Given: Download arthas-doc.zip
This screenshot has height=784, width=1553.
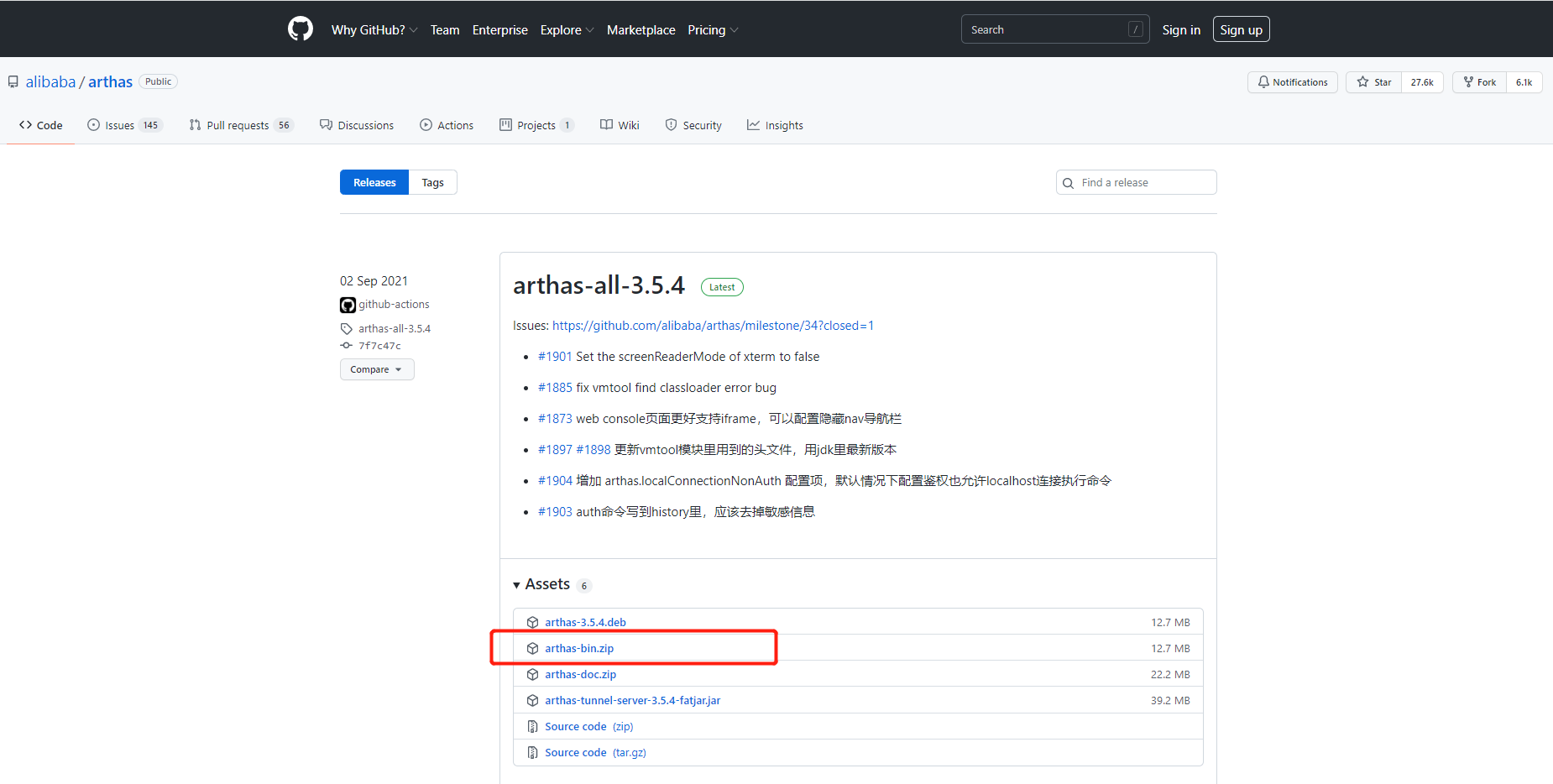Looking at the screenshot, I should (580, 674).
